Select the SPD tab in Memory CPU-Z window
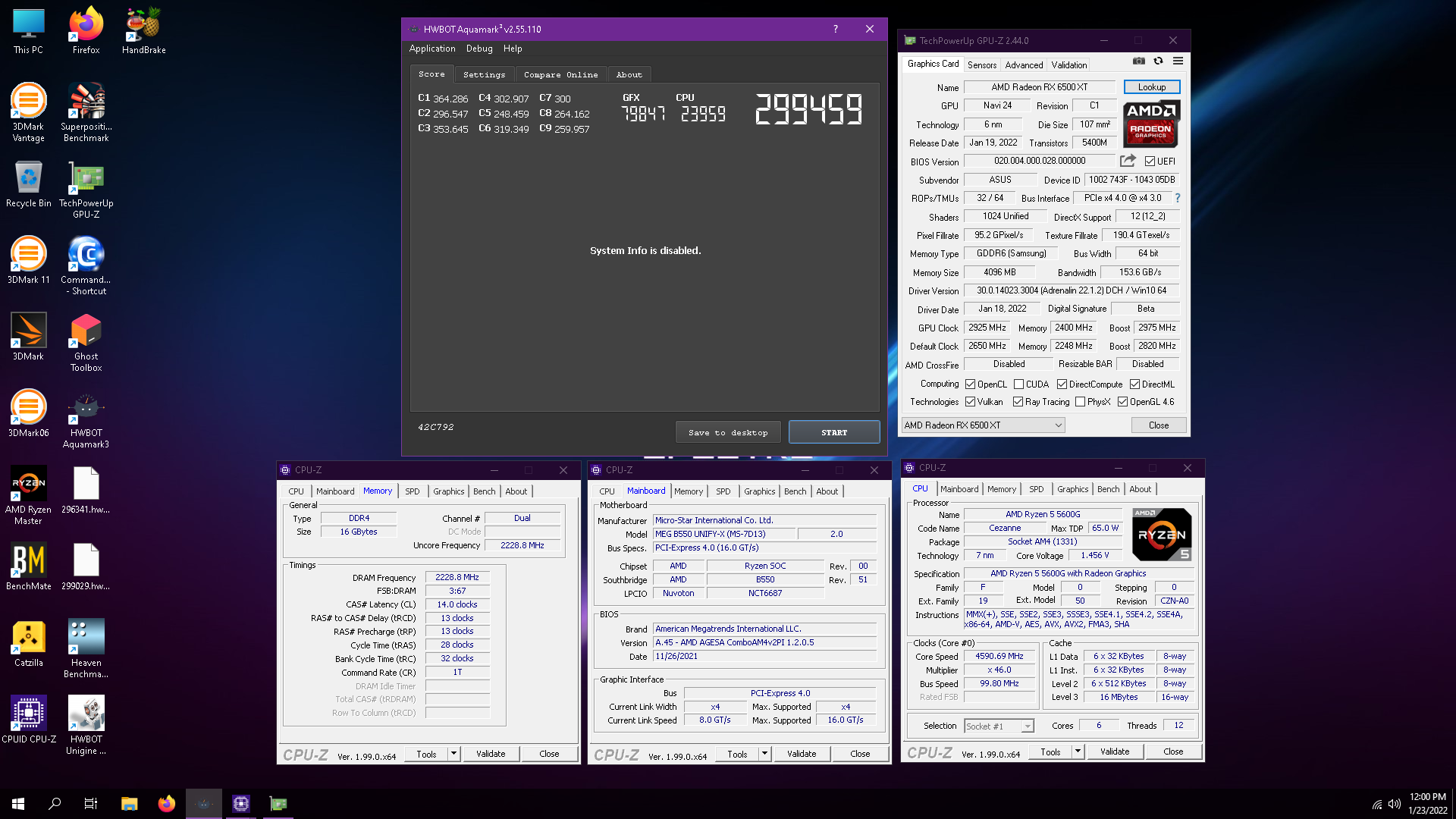The height and width of the screenshot is (819, 1456). point(412,491)
